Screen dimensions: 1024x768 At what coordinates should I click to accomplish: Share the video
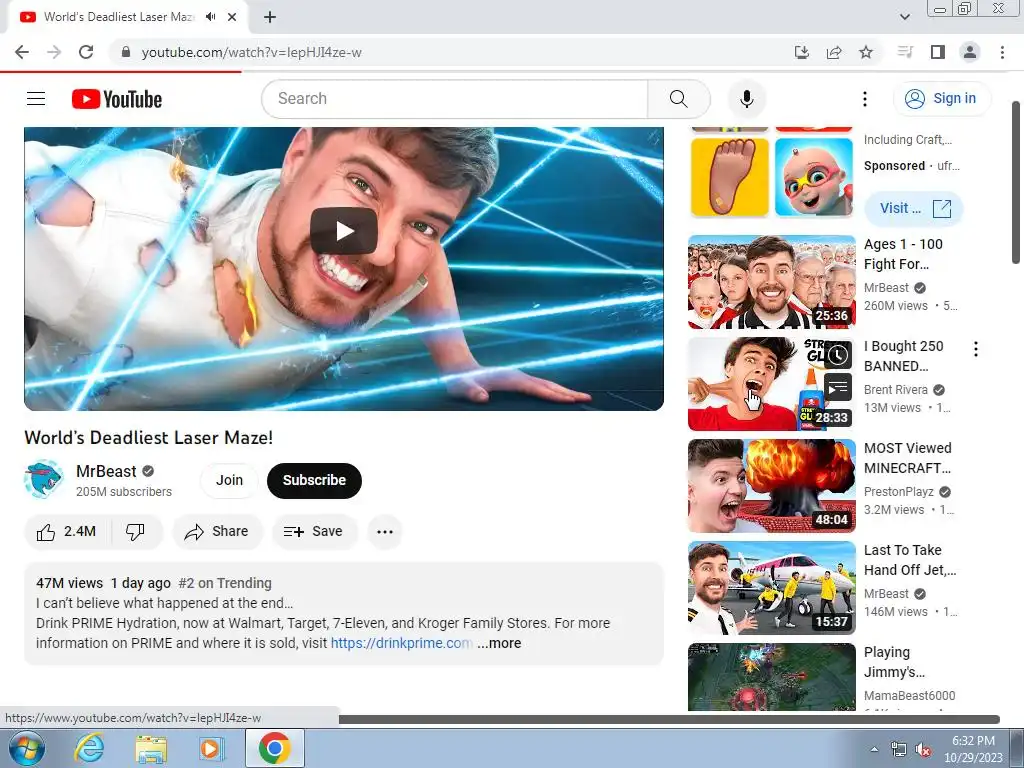[x=217, y=532]
